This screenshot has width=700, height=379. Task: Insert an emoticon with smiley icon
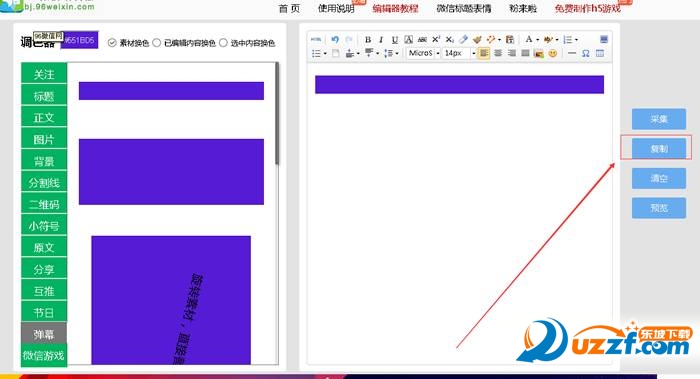[x=553, y=54]
